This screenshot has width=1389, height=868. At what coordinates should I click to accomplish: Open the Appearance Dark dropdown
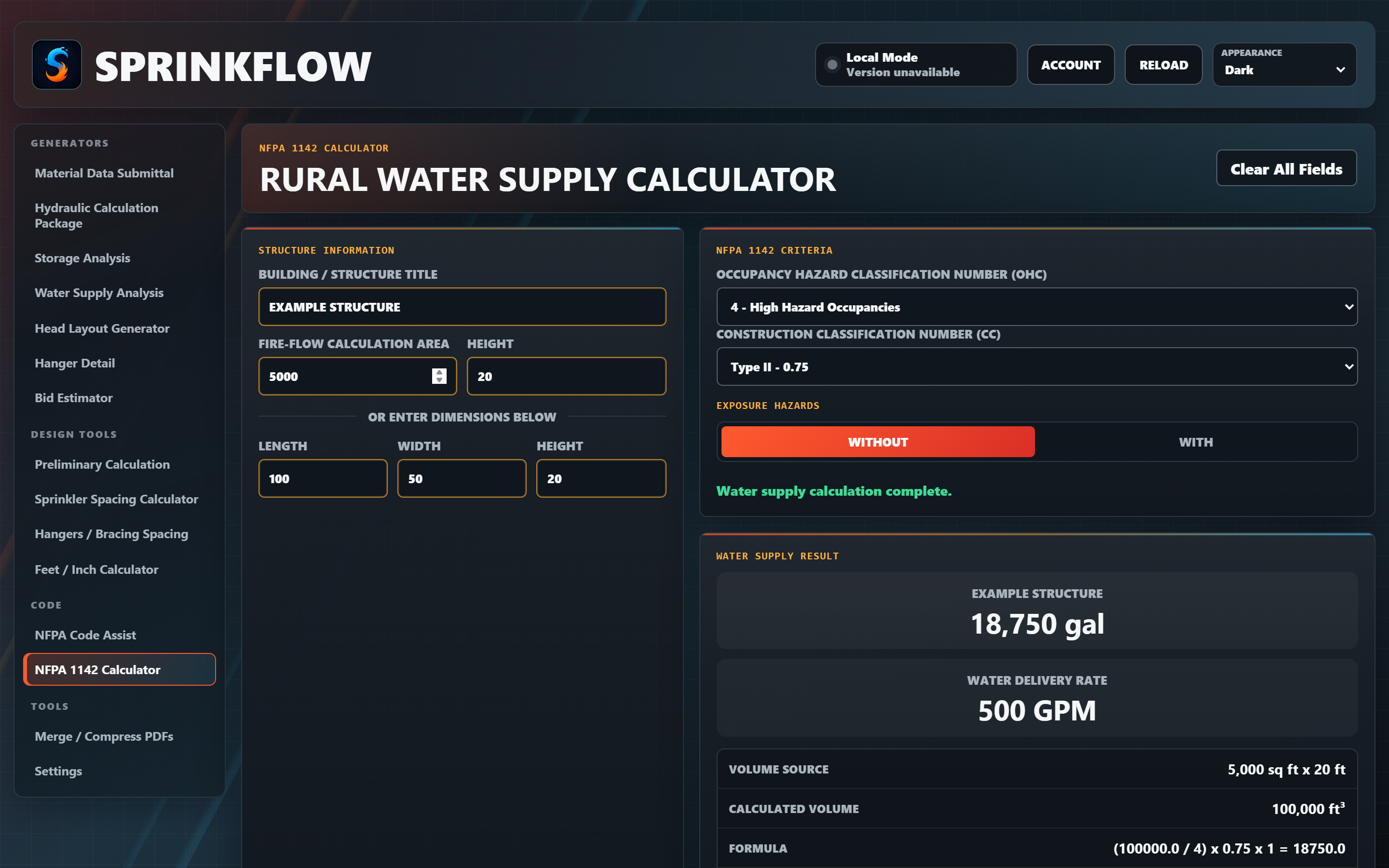click(1284, 65)
